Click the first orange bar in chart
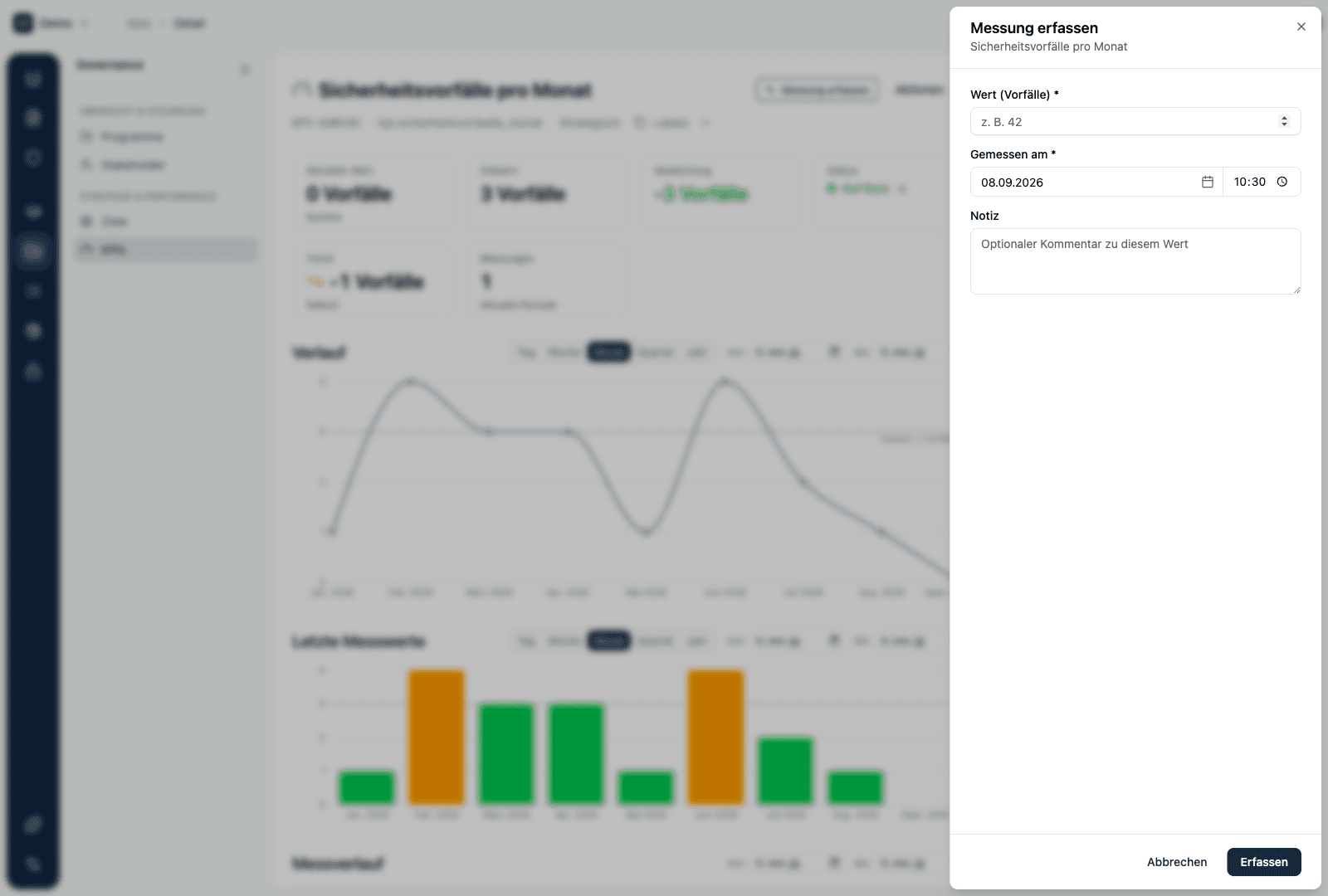The height and width of the screenshot is (896, 1328). tap(437, 738)
